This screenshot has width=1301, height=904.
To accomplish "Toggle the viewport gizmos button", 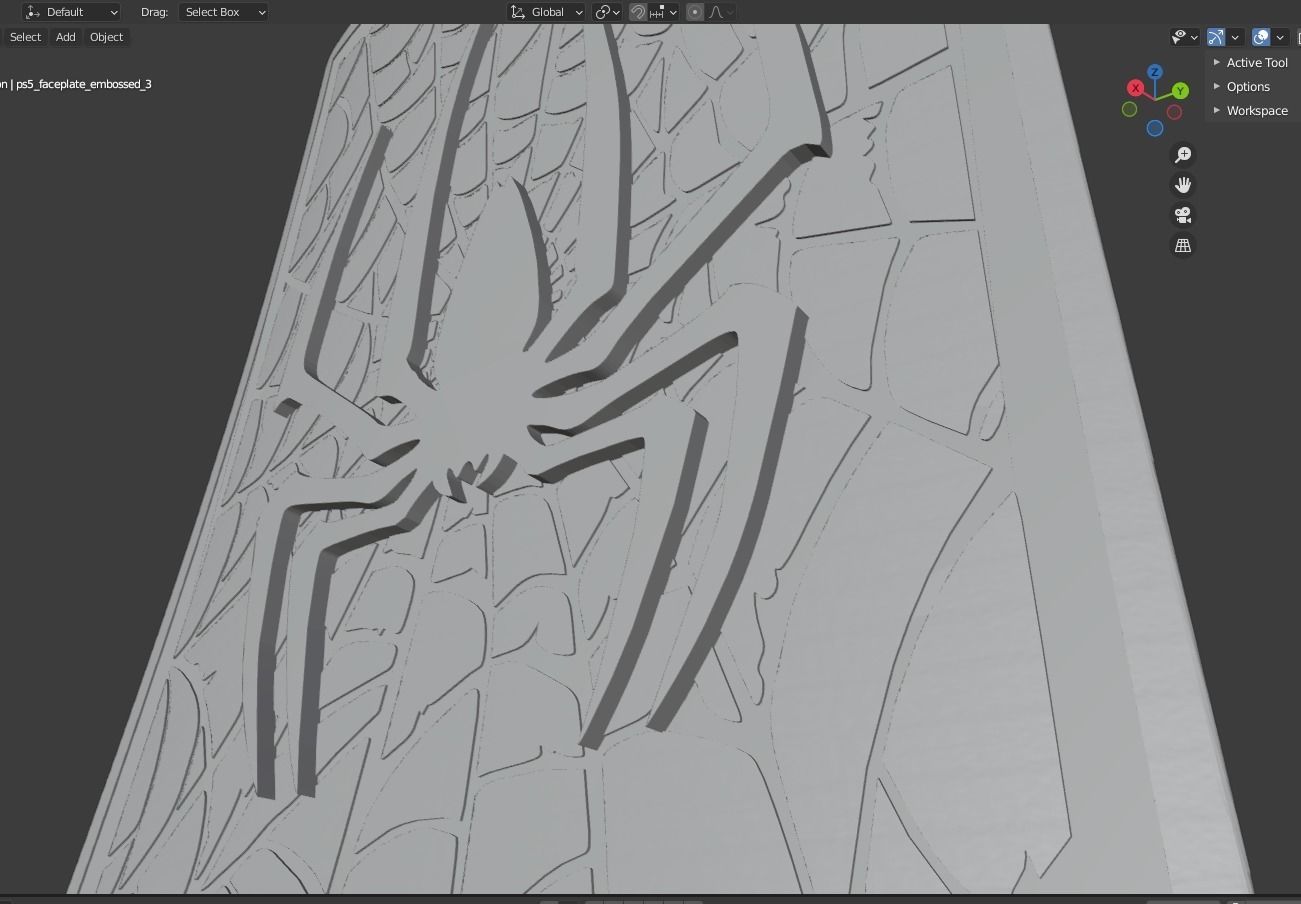I will [1216, 37].
